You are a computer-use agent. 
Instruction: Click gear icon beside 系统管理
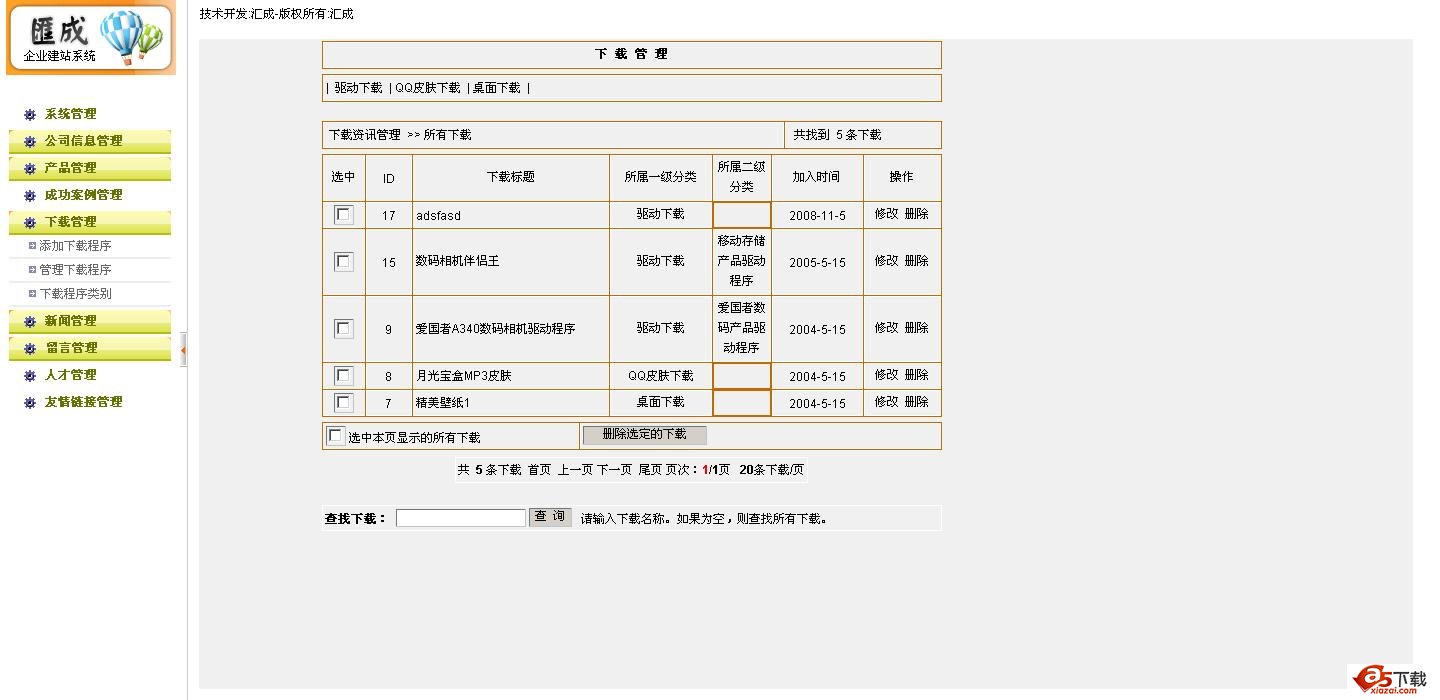30,115
